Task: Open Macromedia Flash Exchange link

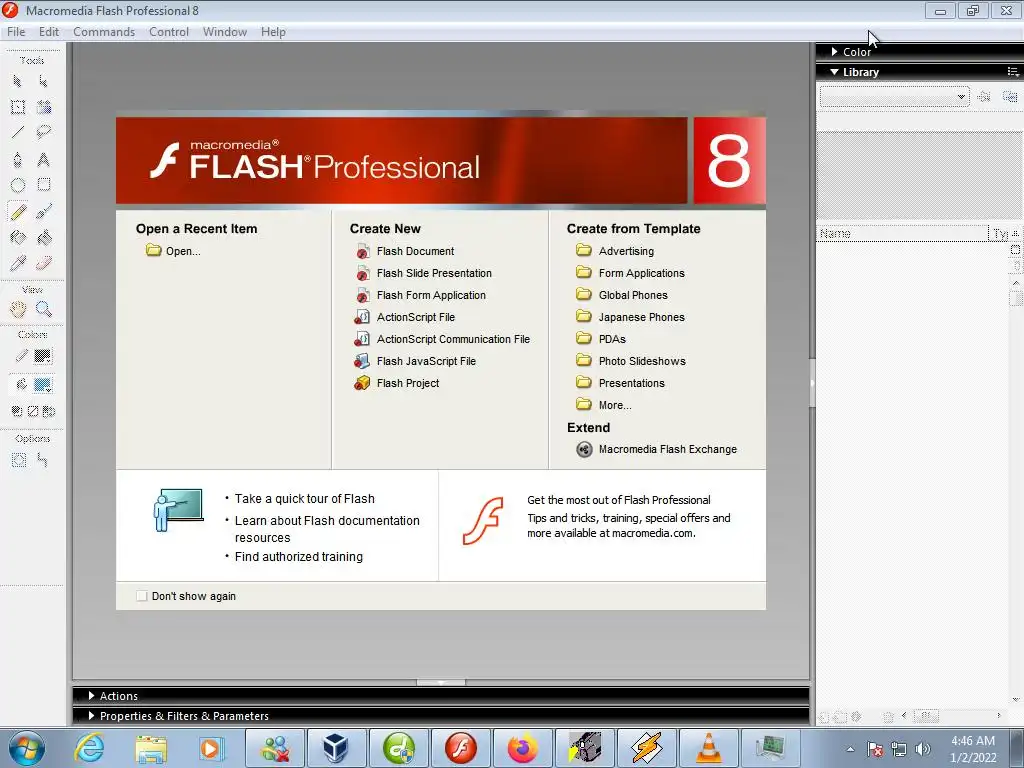Action: 667,449
